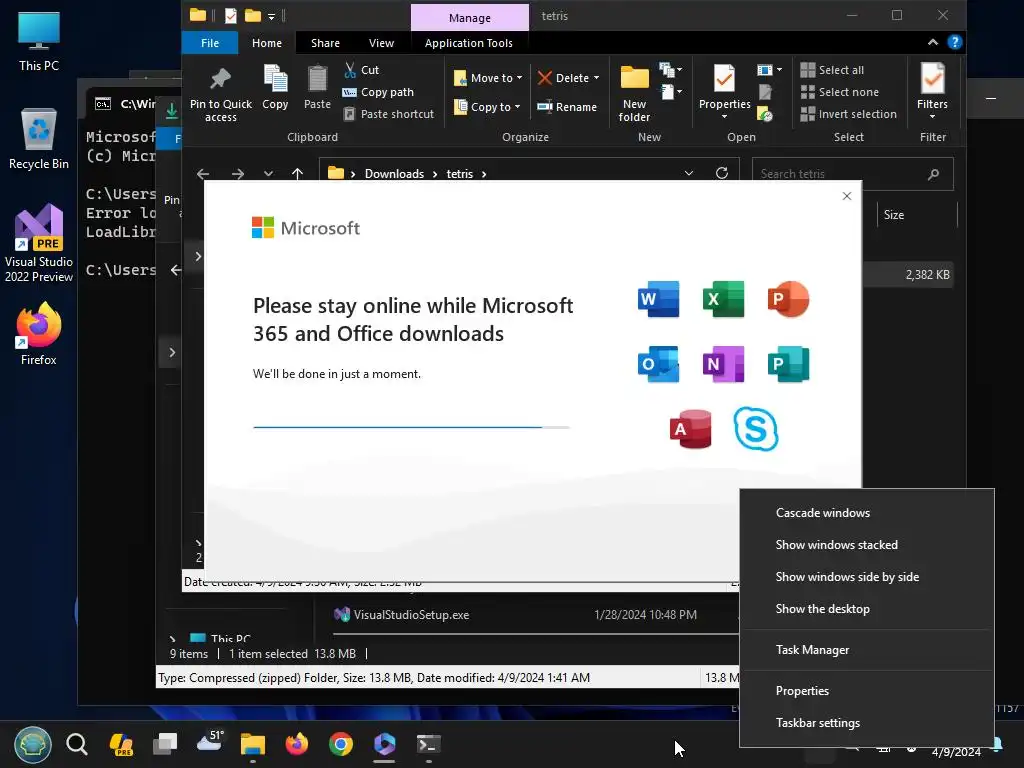Open the Easy access dropdown

[x=671, y=92]
